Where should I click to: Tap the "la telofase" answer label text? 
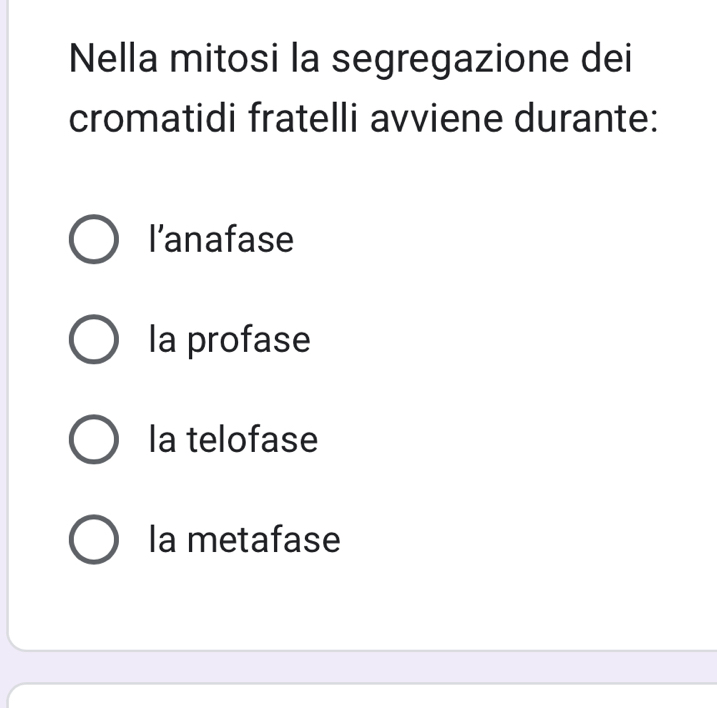233,441
